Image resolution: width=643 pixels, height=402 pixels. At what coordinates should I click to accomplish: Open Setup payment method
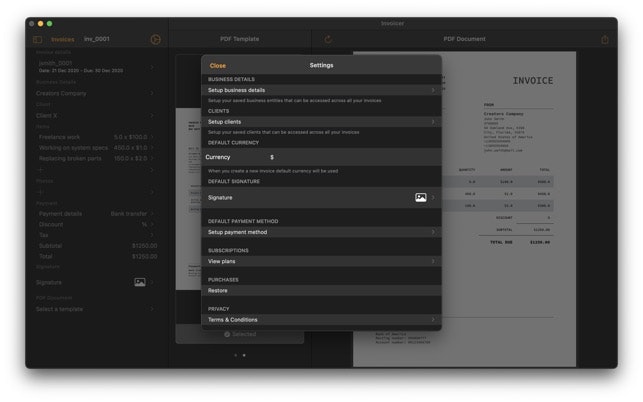[x=321, y=232]
